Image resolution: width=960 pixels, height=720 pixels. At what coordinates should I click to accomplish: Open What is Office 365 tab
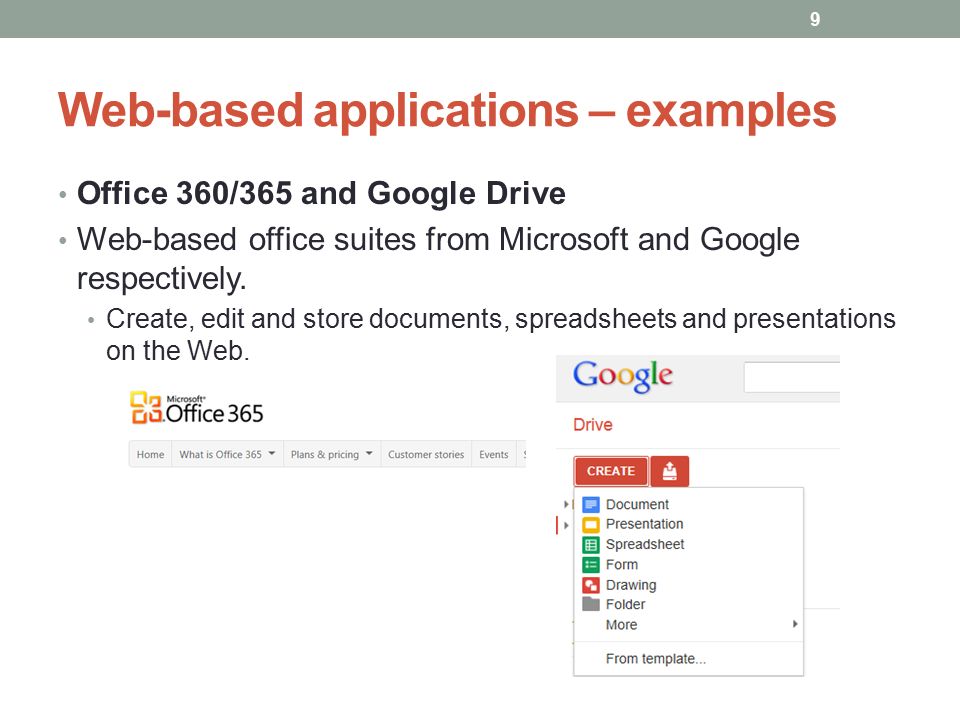click(x=227, y=454)
